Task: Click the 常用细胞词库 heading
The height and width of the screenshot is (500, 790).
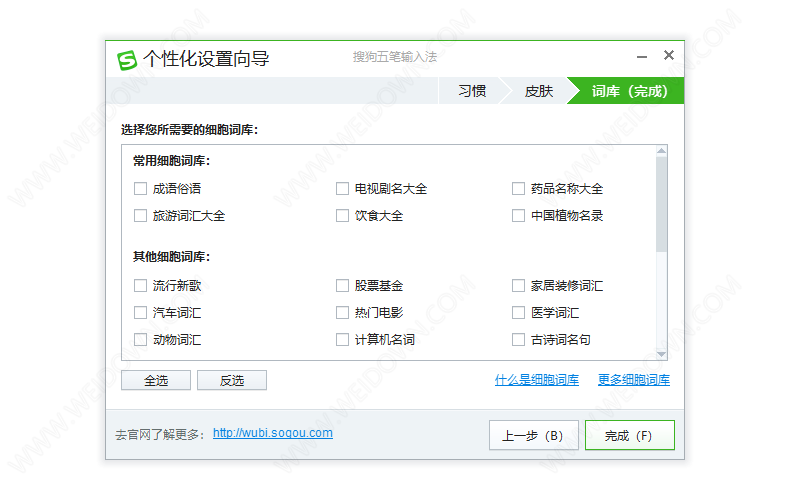Action: click(x=171, y=161)
